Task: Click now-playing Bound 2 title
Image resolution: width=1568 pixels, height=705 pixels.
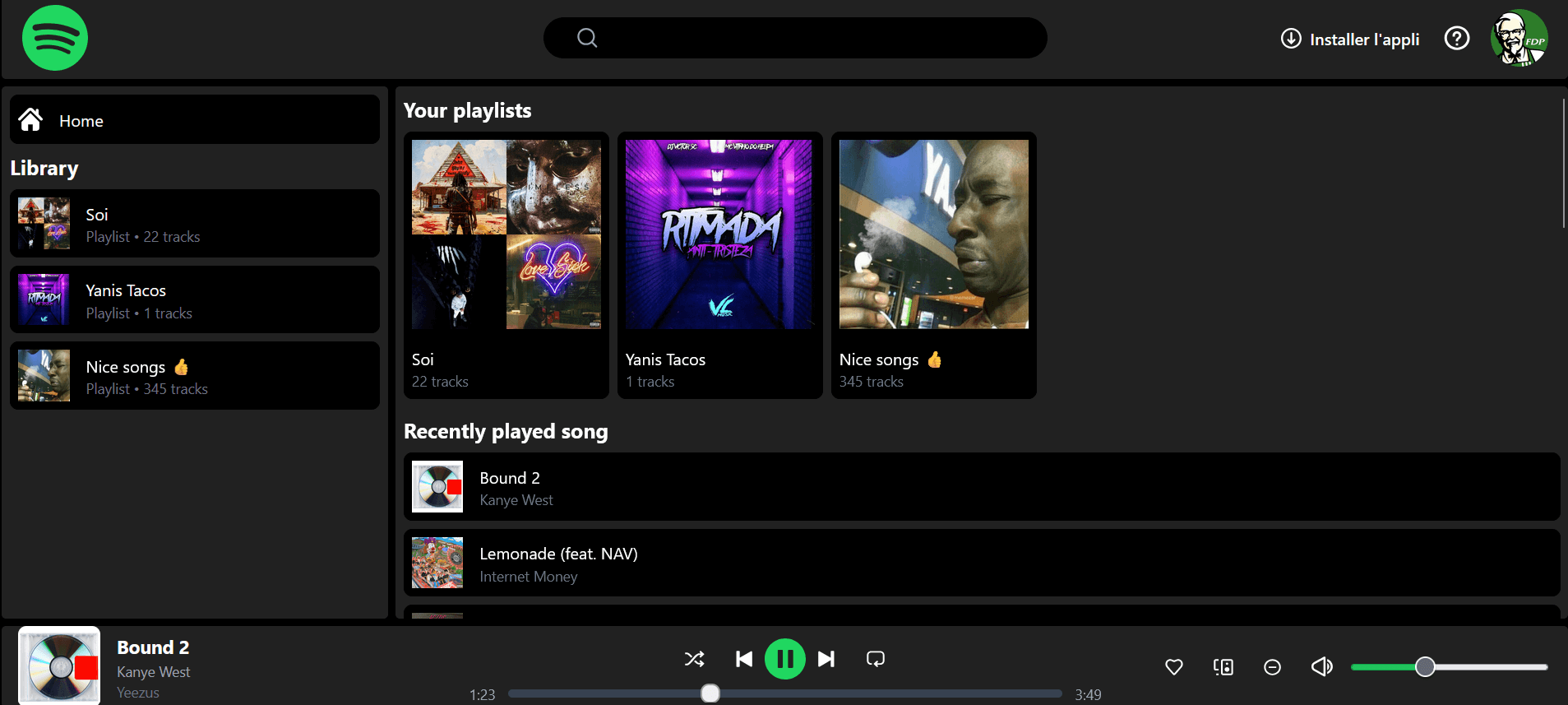Action: [x=153, y=647]
